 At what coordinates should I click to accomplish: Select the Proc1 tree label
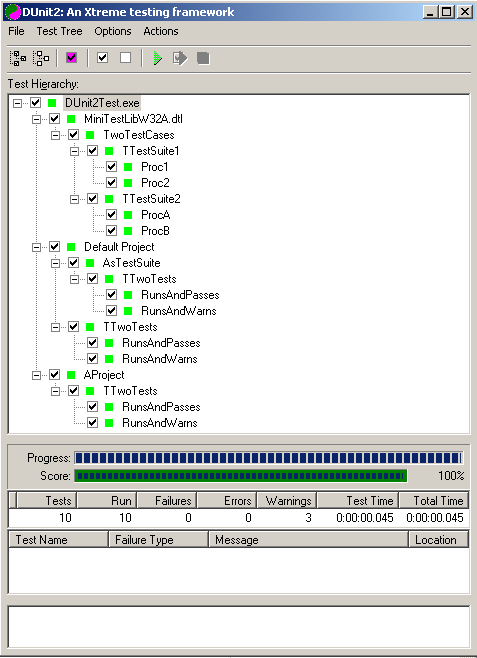154,167
